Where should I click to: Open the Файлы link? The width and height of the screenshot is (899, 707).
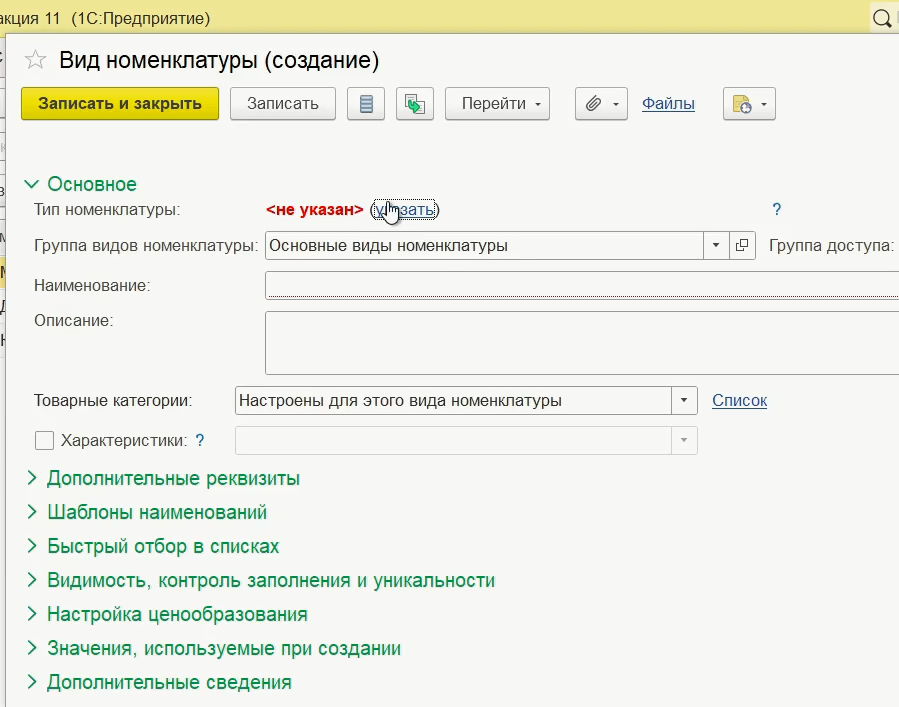coord(668,104)
